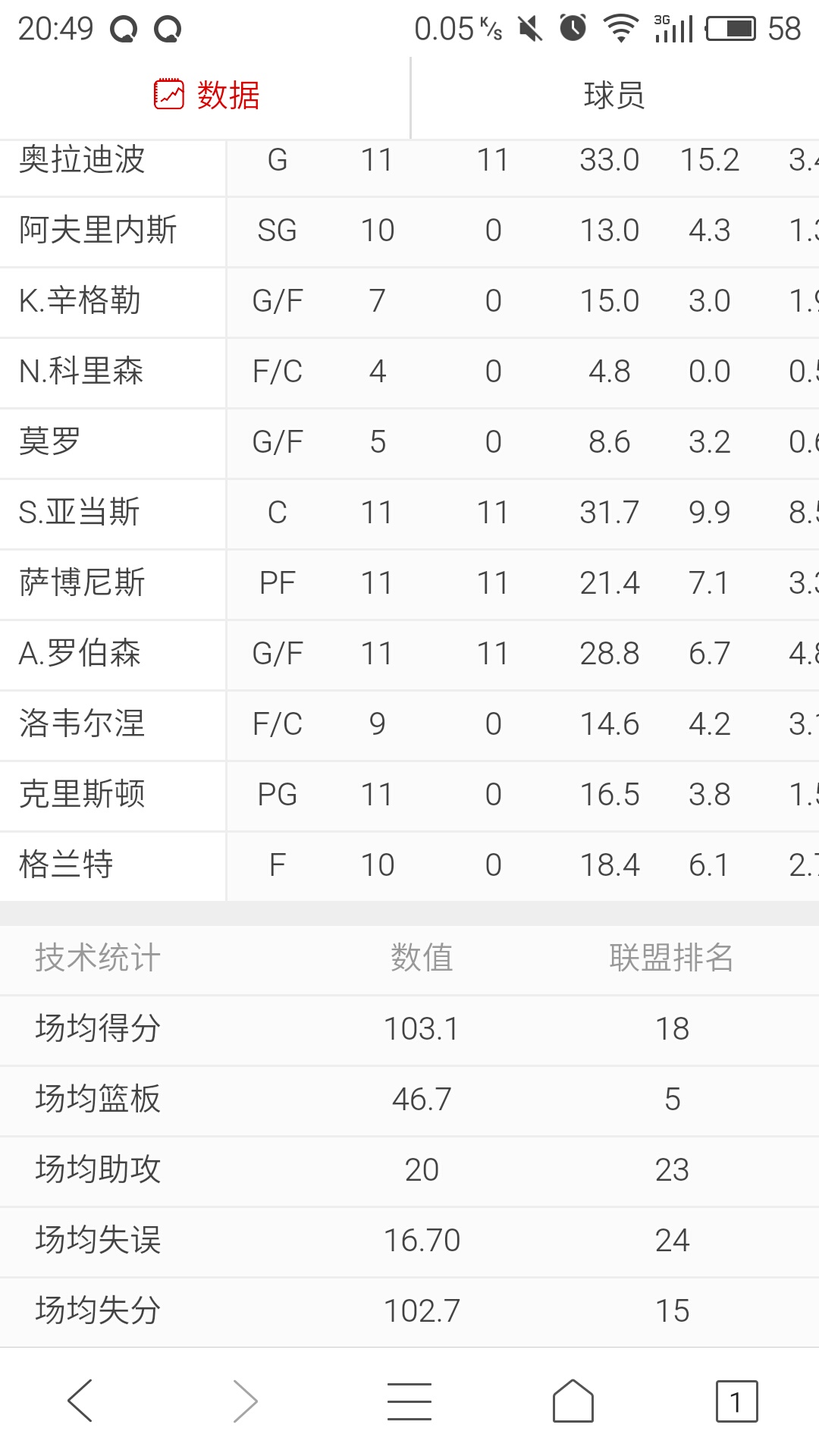The width and height of the screenshot is (819, 1456).
Task: Tap player 格兰特 name
Action: pyautogui.click(x=66, y=865)
